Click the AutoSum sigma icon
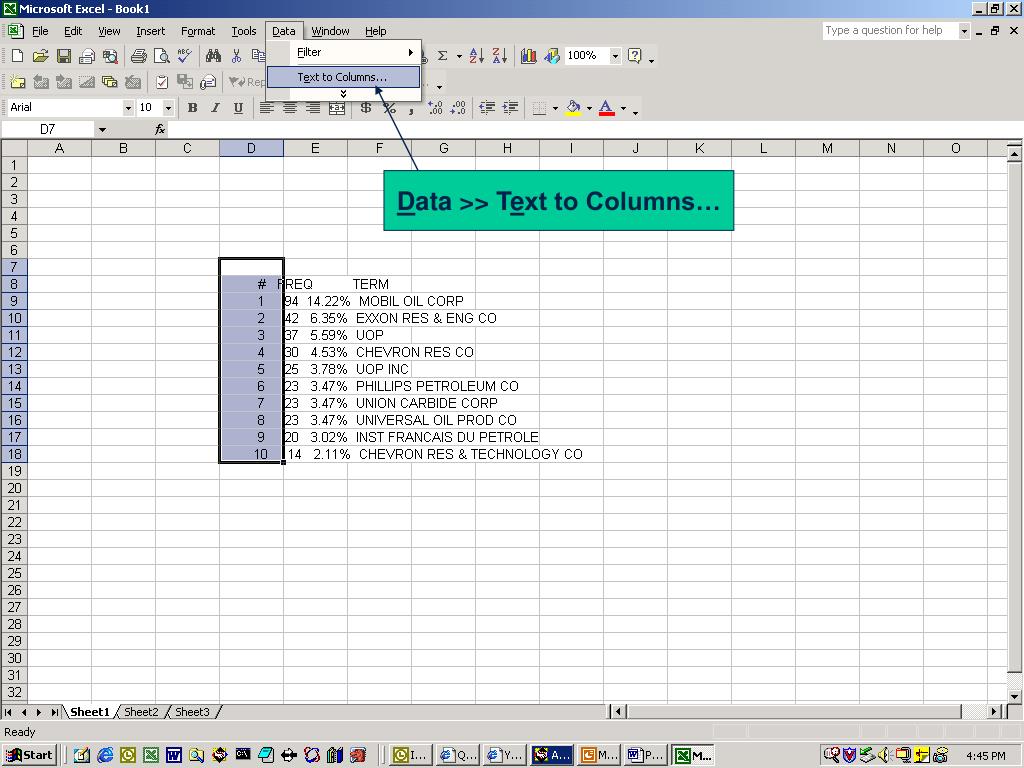Screen dimensions: 1024x768 click(x=442, y=56)
